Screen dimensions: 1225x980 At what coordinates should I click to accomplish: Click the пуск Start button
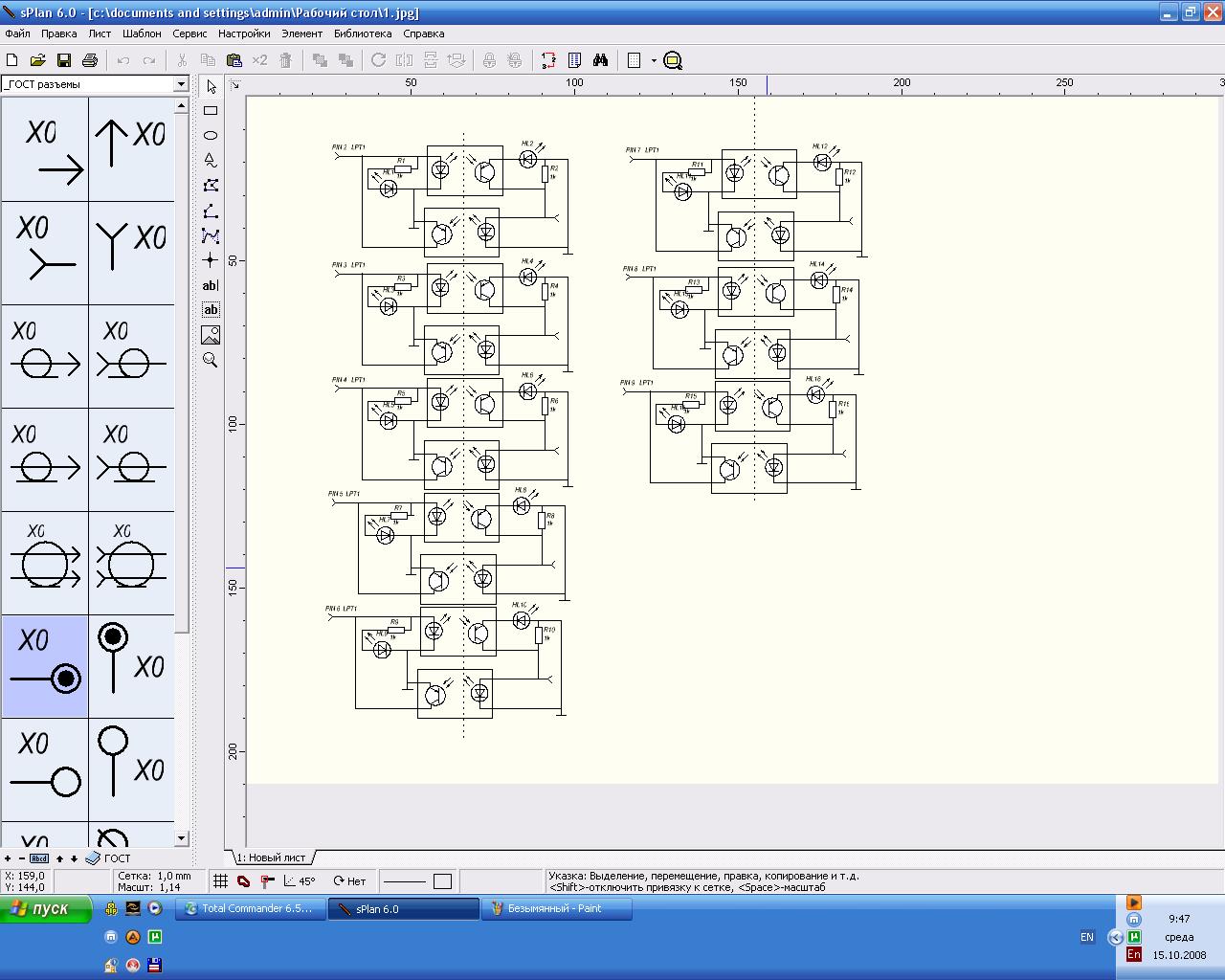(x=45, y=908)
